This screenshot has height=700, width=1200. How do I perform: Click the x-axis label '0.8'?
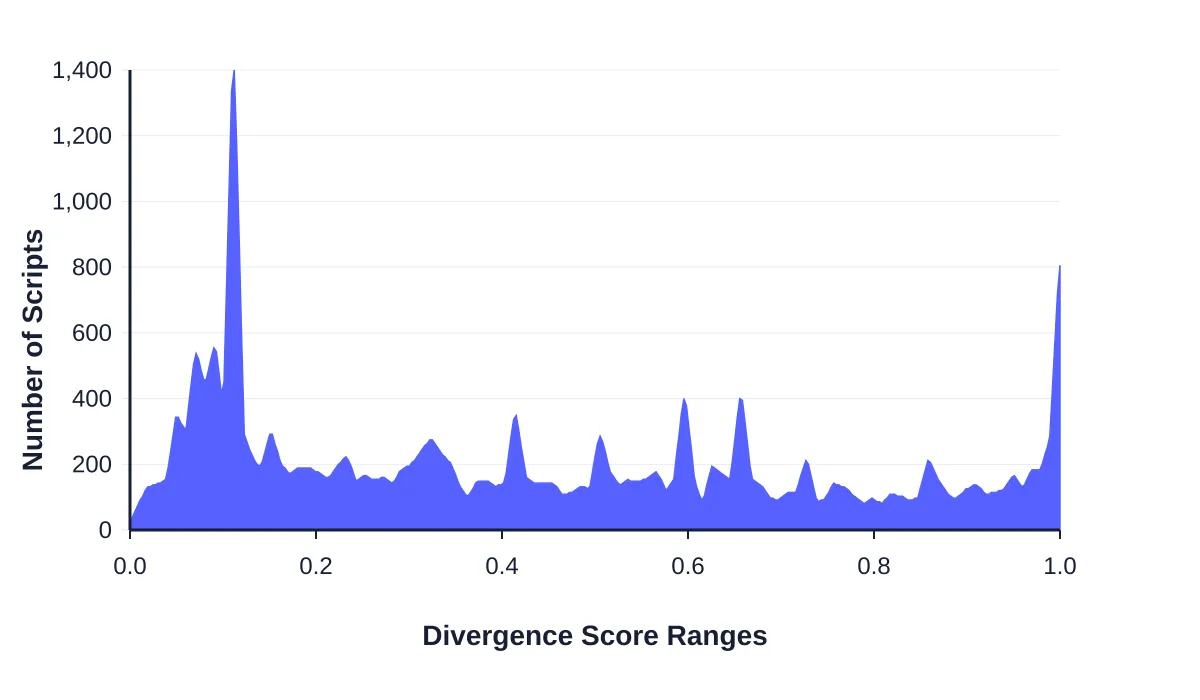click(x=874, y=566)
